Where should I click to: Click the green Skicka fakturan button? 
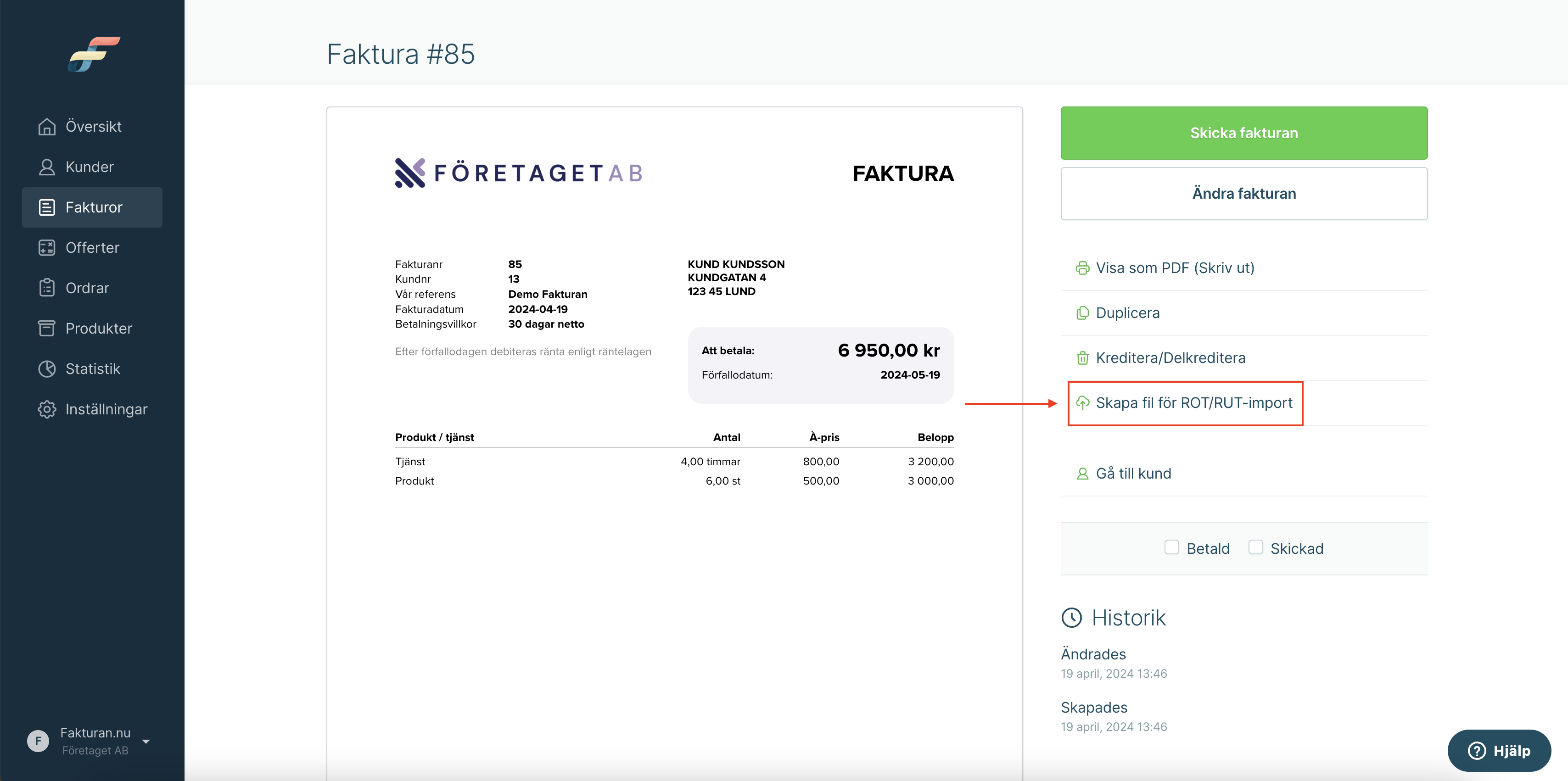1243,133
